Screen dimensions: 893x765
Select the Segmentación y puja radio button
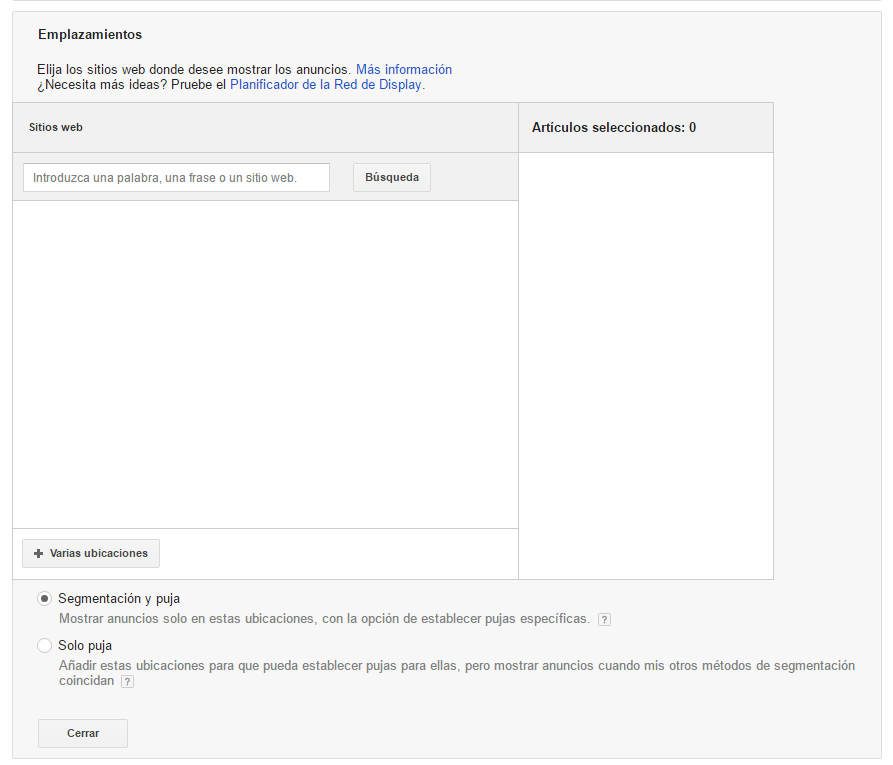(44, 598)
